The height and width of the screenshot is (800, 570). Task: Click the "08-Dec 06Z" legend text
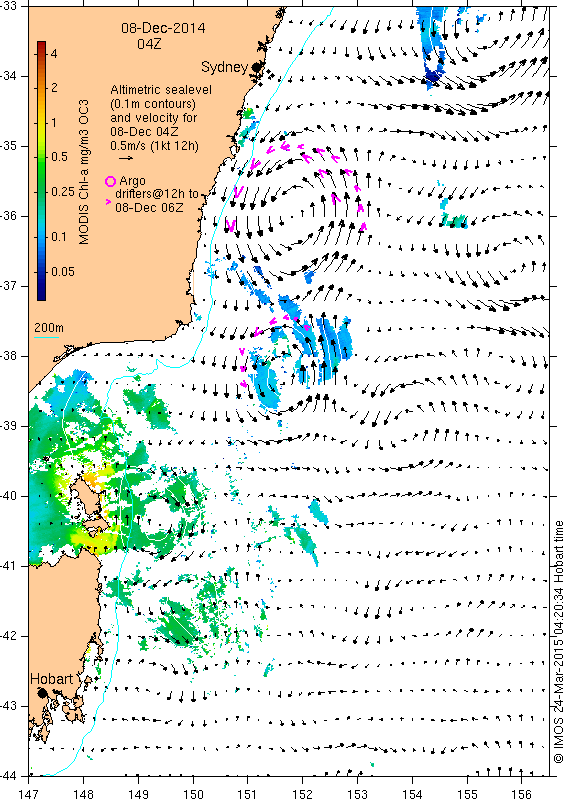[x=148, y=208]
